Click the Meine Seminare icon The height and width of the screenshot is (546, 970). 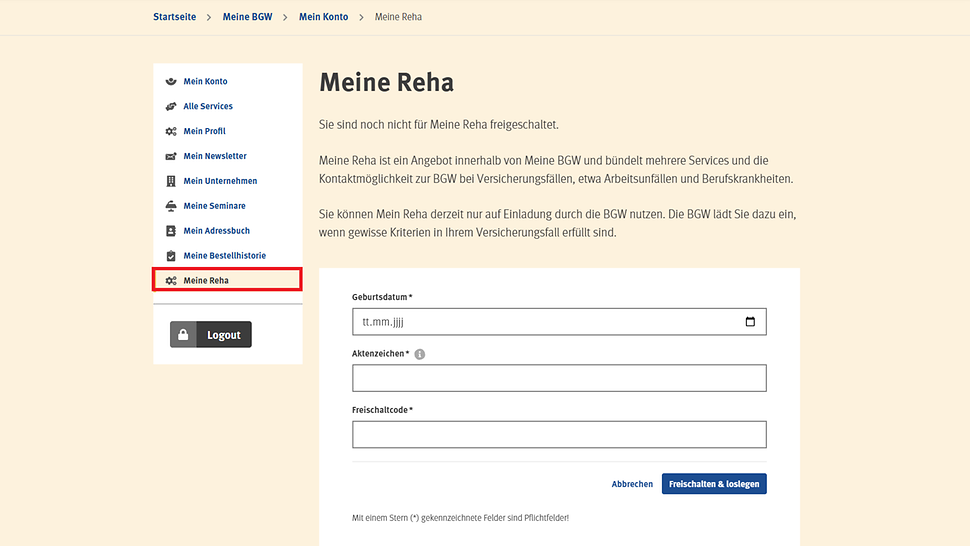tap(171, 206)
